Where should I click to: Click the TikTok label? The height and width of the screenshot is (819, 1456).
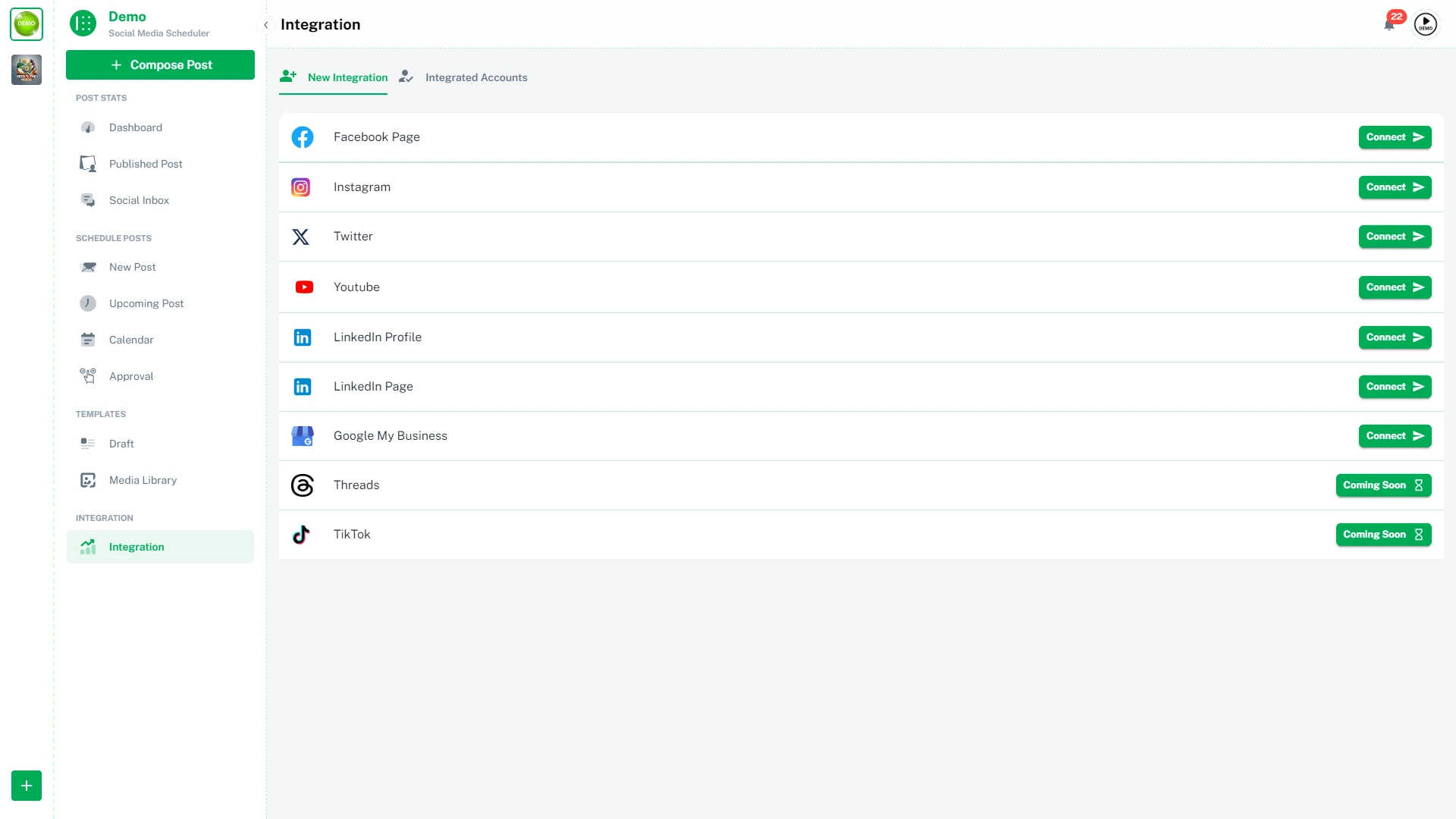pos(352,535)
